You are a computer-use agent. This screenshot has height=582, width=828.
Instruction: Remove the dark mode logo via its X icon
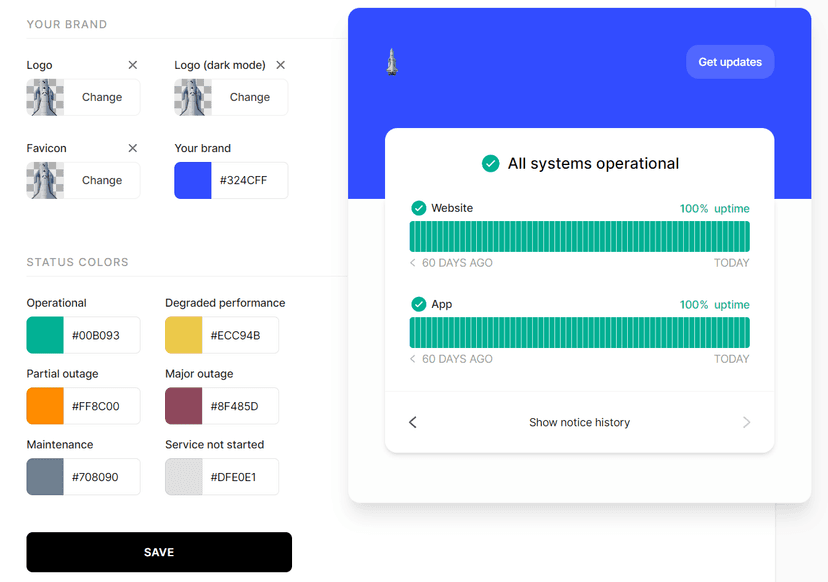pyautogui.click(x=280, y=64)
